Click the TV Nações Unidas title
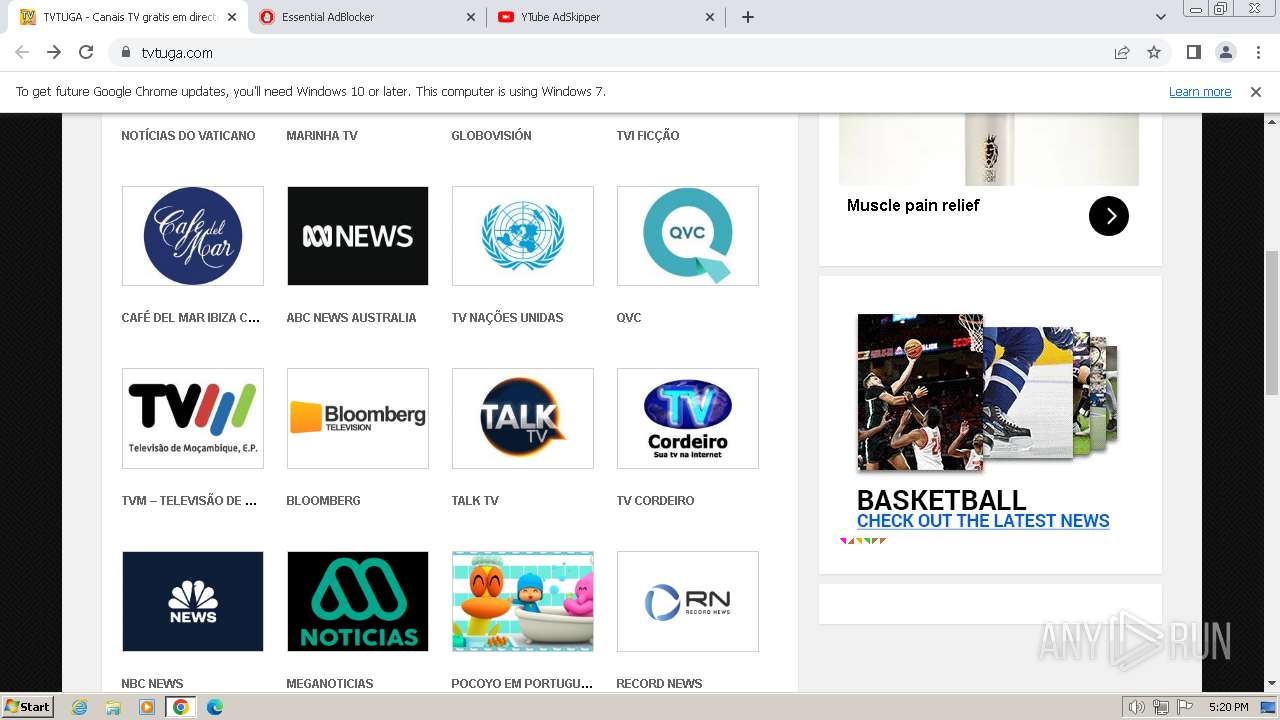 pos(507,317)
